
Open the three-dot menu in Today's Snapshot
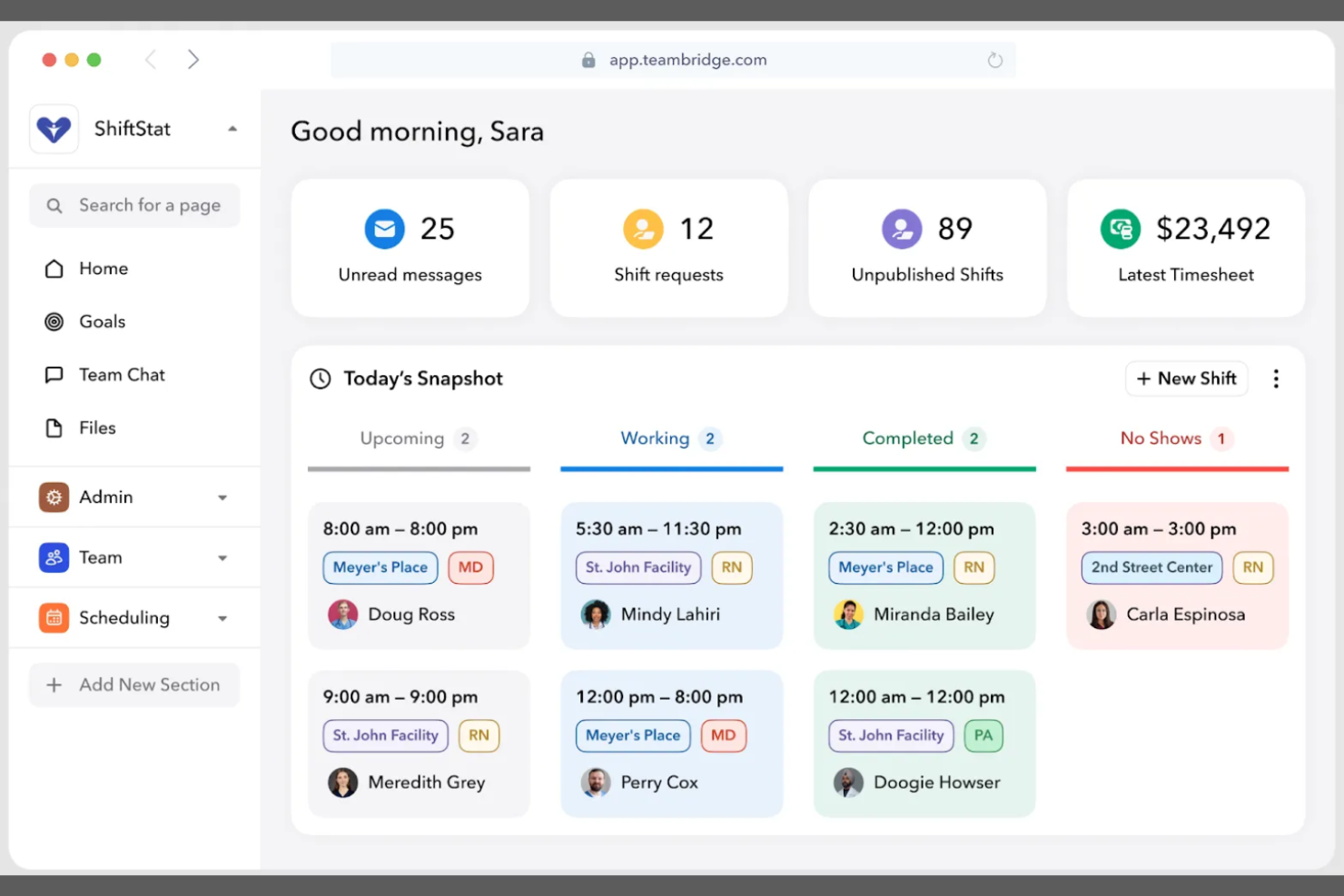point(1276,379)
